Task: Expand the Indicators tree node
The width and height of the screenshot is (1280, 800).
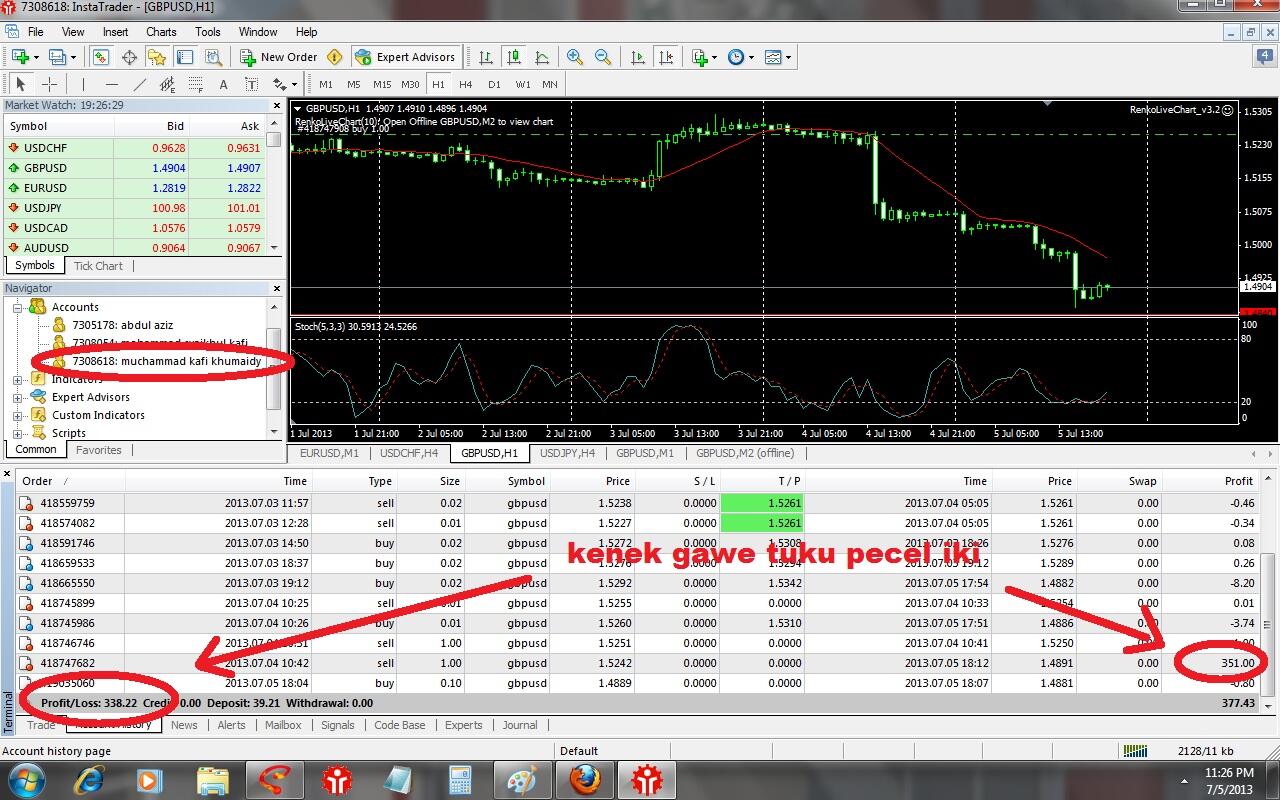Action: (17, 379)
